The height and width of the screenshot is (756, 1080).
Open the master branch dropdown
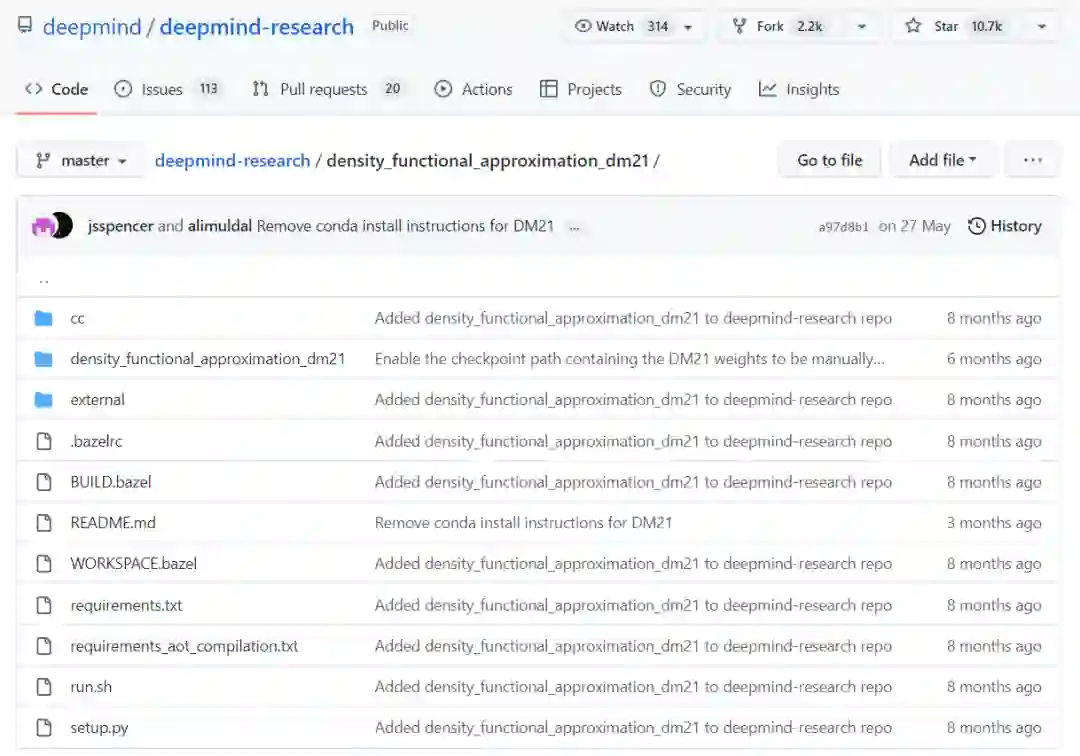[x=82, y=160]
